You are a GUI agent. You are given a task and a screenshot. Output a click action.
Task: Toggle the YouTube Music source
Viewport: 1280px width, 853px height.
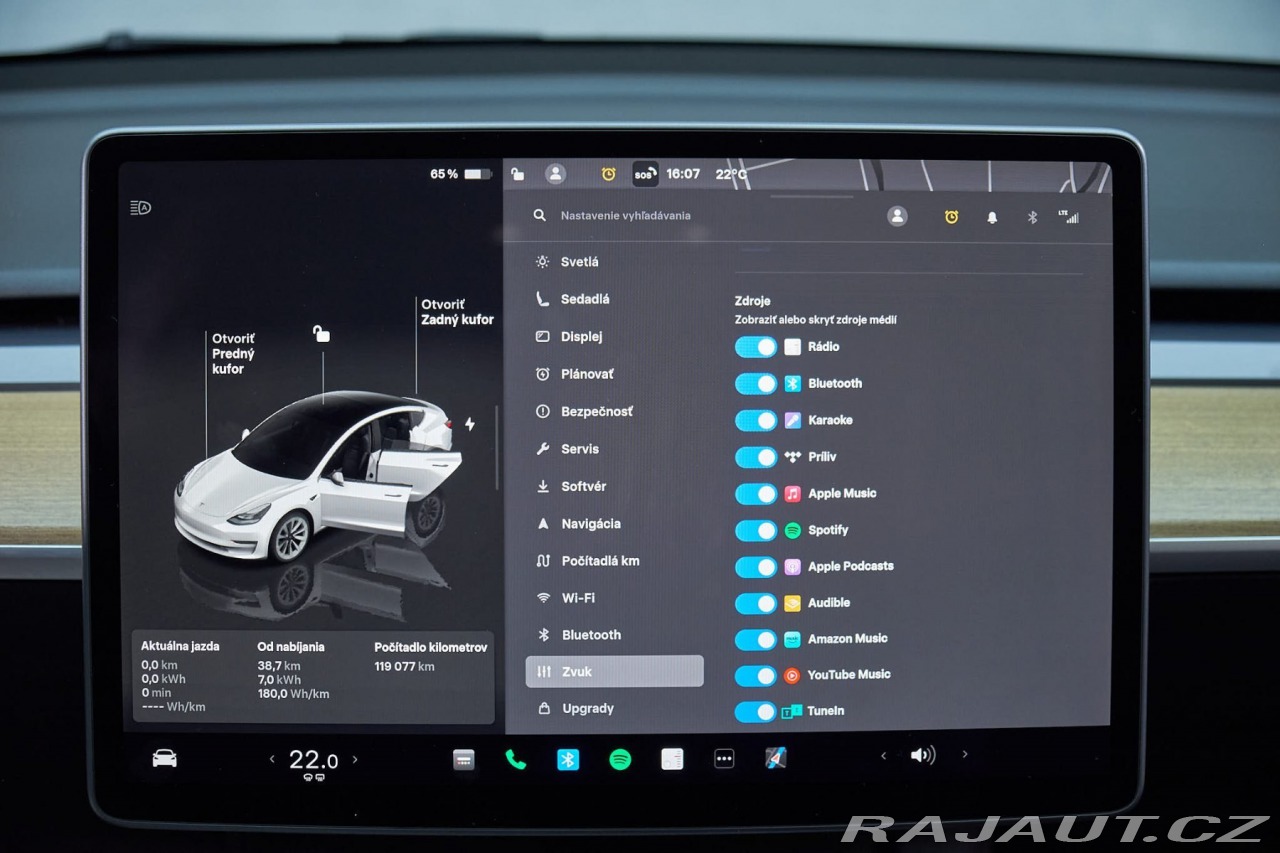point(756,676)
